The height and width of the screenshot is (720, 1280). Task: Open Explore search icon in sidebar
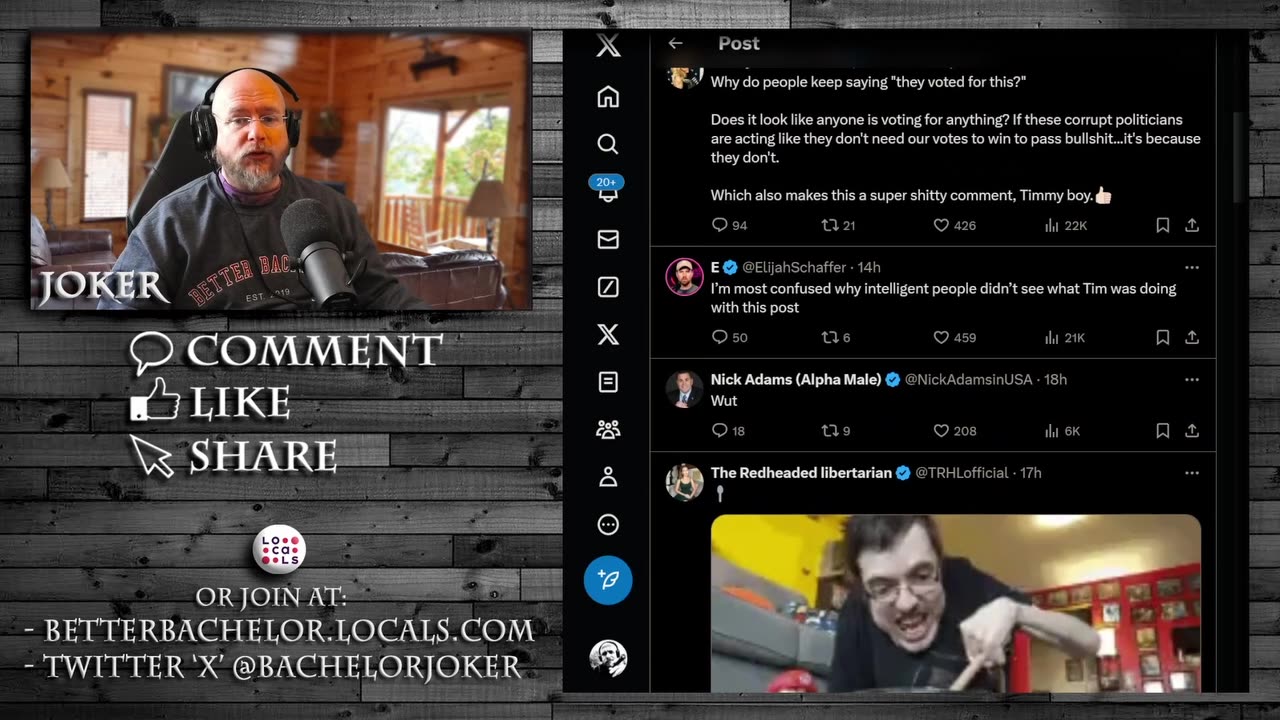pyautogui.click(x=608, y=144)
